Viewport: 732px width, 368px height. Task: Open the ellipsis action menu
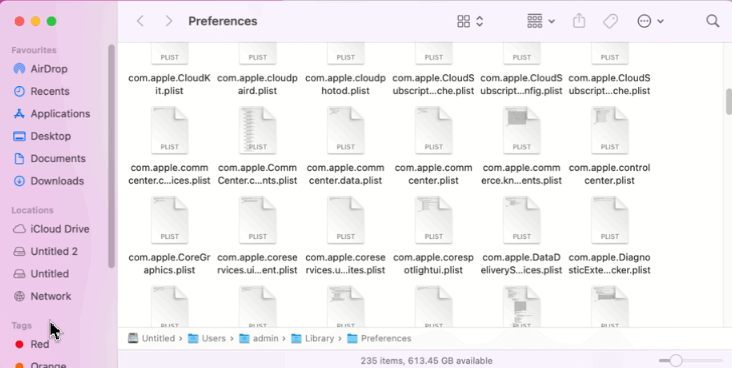pyautogui.click(x=650, y=21)
